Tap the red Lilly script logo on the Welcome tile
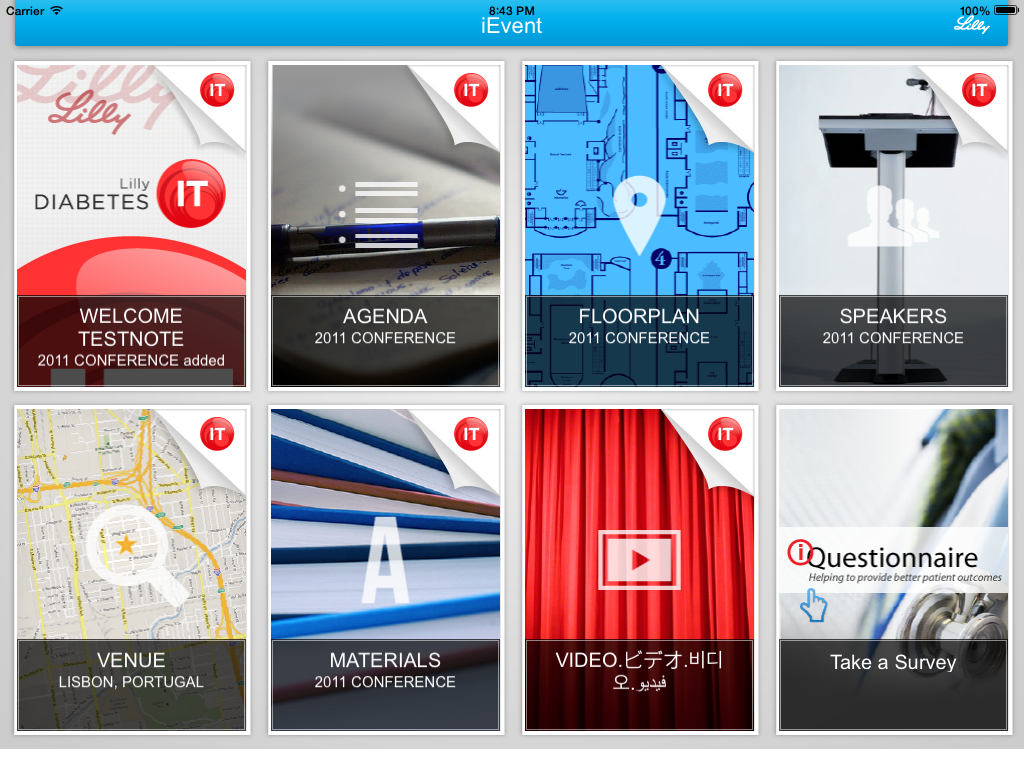This screenshot has width=1024, height=768. point(89,112)
